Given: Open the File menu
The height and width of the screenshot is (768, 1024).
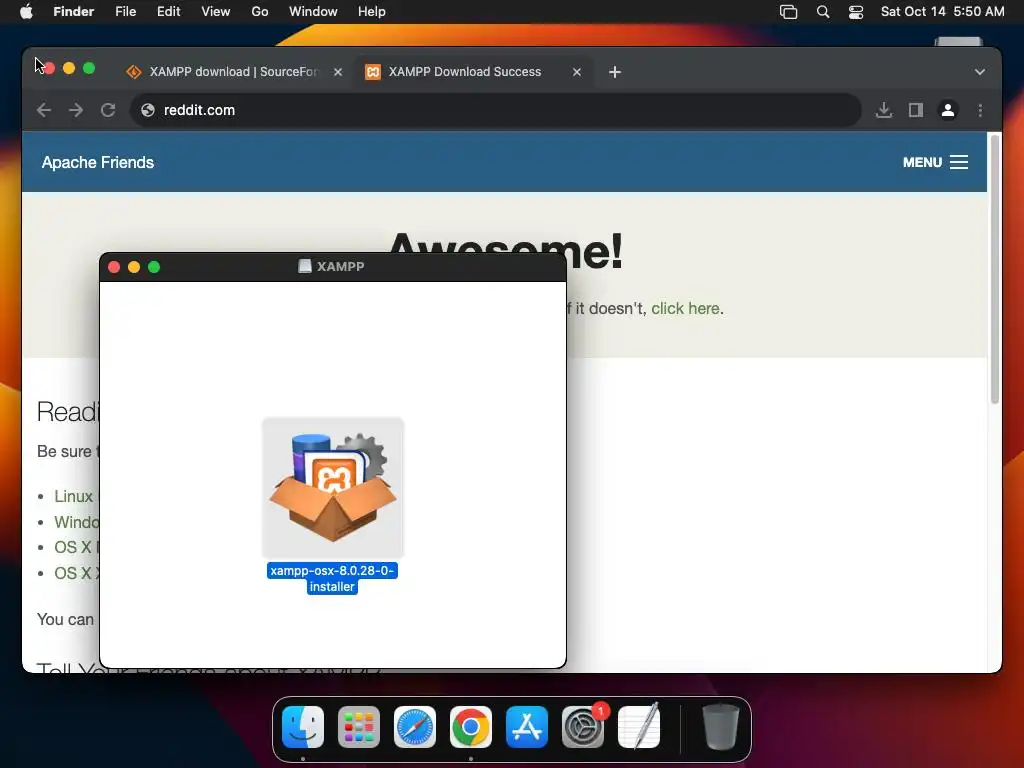Looking at the screenshot, I should click(x=125, y=11).
